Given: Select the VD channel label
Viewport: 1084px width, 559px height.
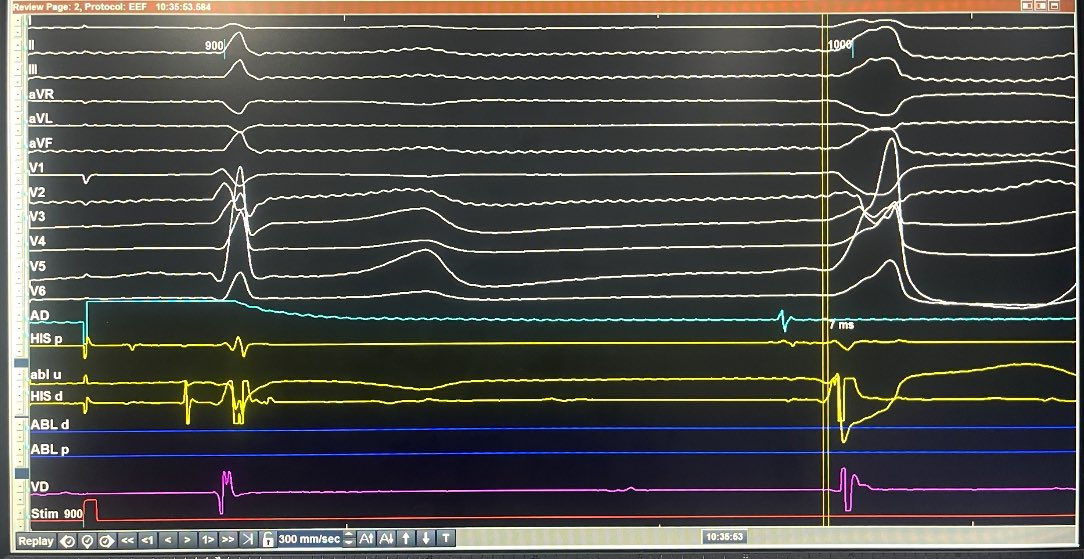Looking at the screenshot, I should (x=39, y=487).
